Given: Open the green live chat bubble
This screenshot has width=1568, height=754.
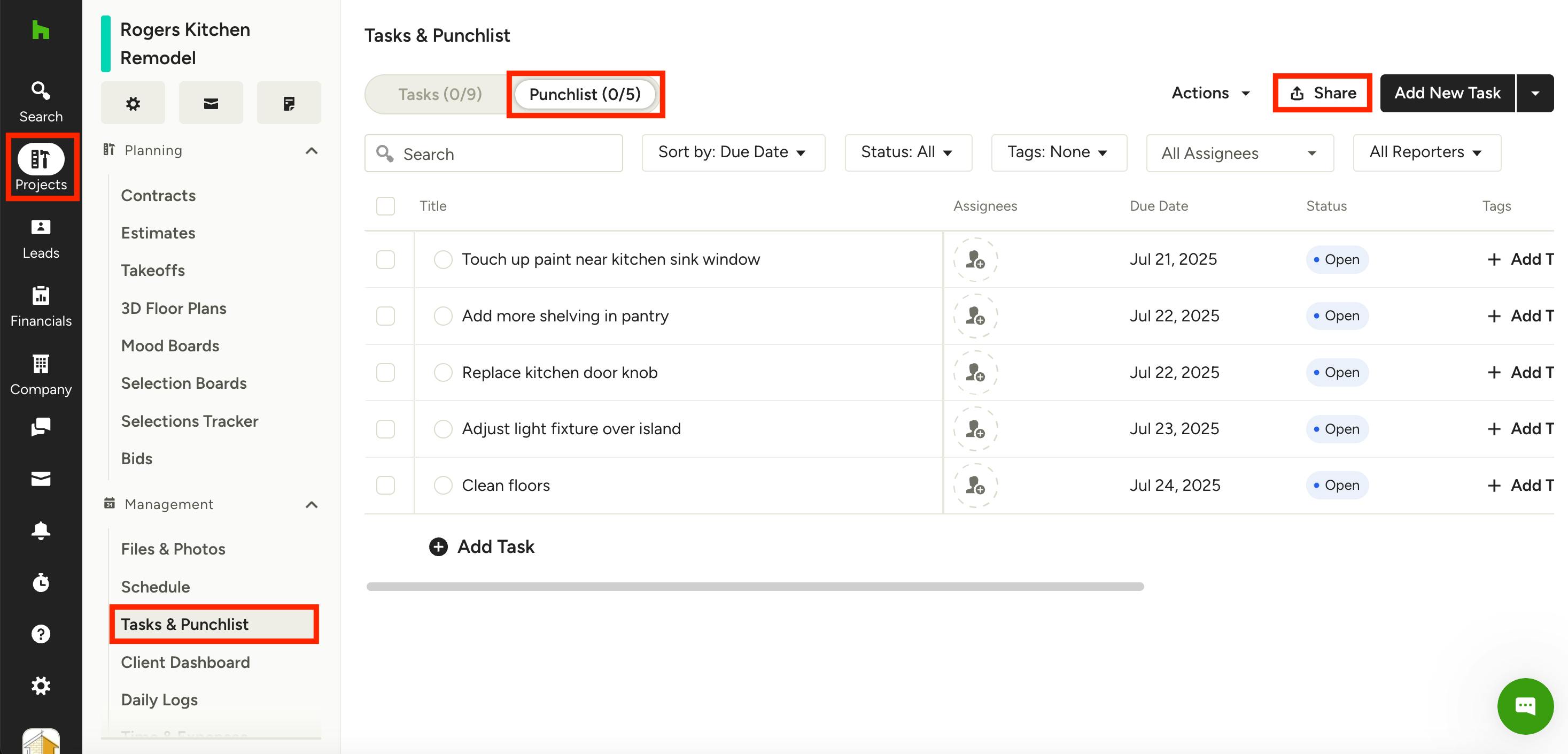Looking at the screenshot, I should [1525, 706].
